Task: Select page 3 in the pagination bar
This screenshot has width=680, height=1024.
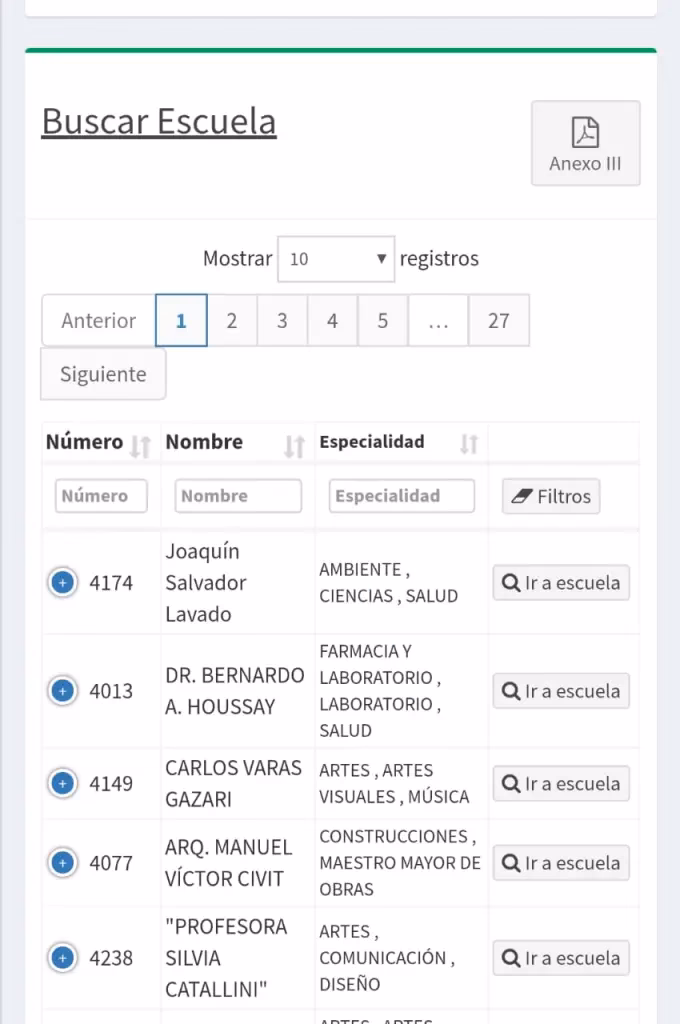Action: pyautogui.click(x=282, y=320)
